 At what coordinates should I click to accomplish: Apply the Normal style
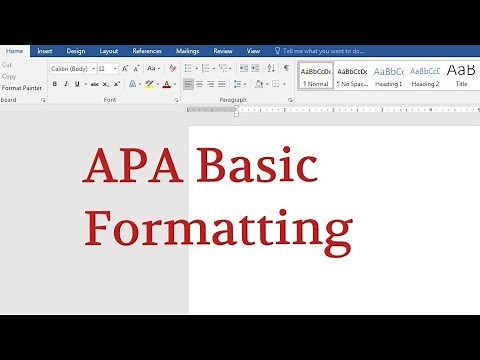[315, 77]
